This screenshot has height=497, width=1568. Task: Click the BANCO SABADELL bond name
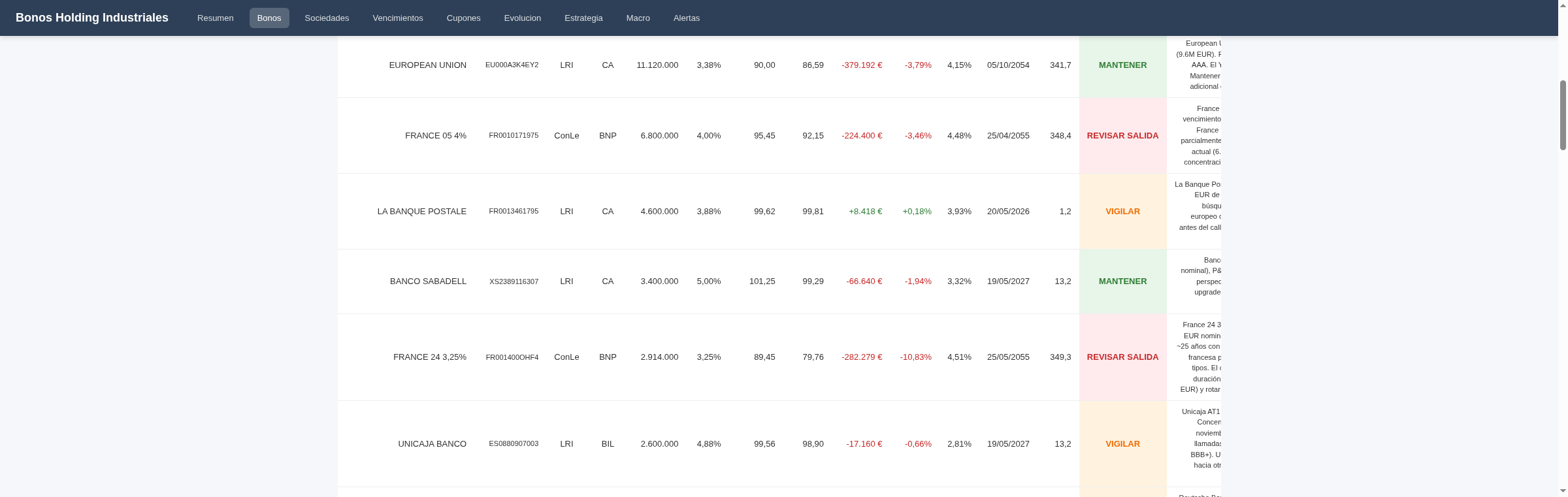pyautogui.click(x=428, y=281)
